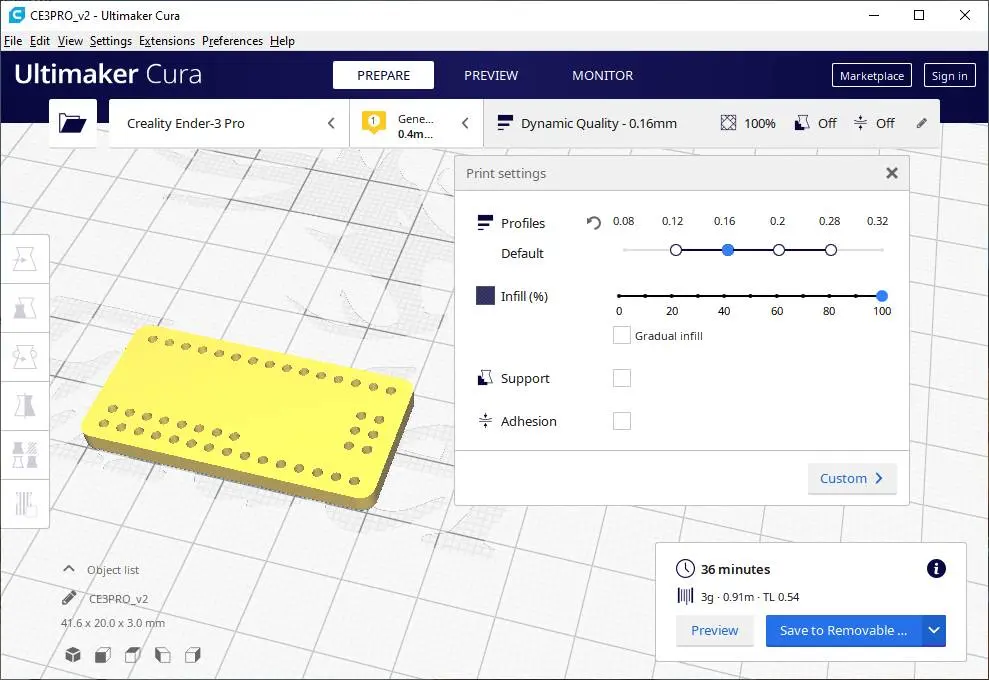Image resolution: width=989 pixels, height=680 pixels.
Task: Click the support Off icon in summary bar
Action: 802,122
